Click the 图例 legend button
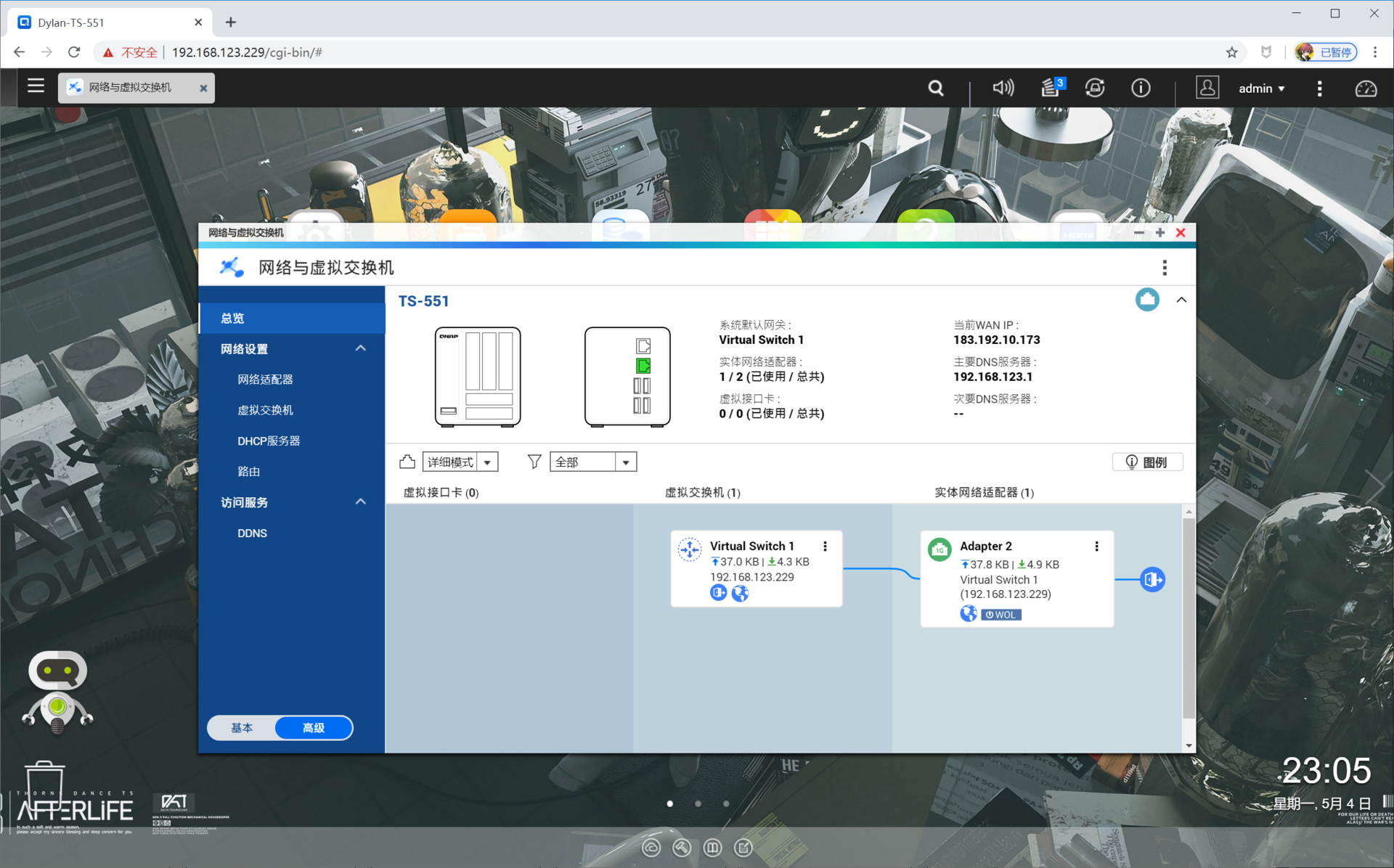1394x868 pixels. (x=1147, y=462)
